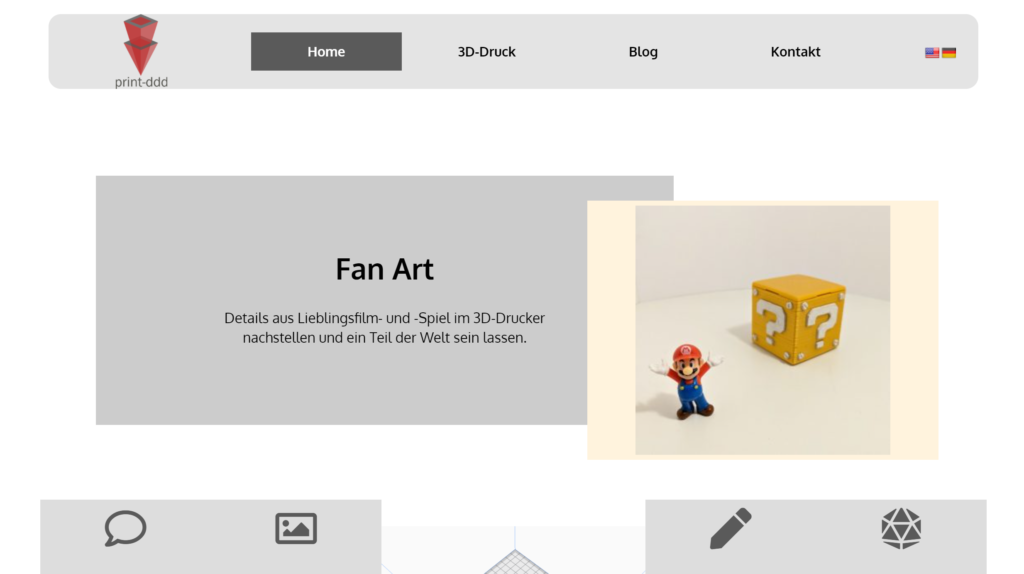Screen dimensions: 1024x574
Task: Select the pencil edit icon
Action: tap(731, 528)
